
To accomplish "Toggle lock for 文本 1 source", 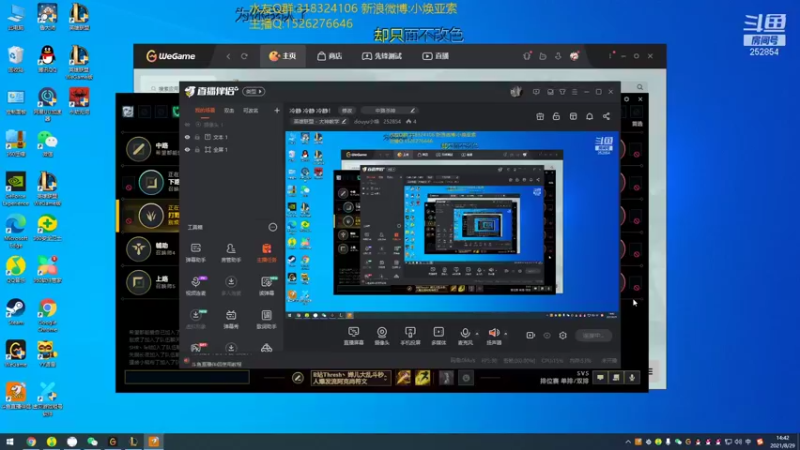I will pyautogui.click(x=197, y=137).
